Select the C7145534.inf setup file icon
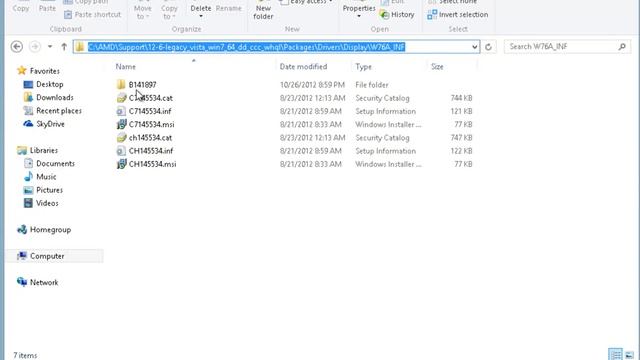The width and height of the screenshot is (640, 360). [x=121, y=111]
